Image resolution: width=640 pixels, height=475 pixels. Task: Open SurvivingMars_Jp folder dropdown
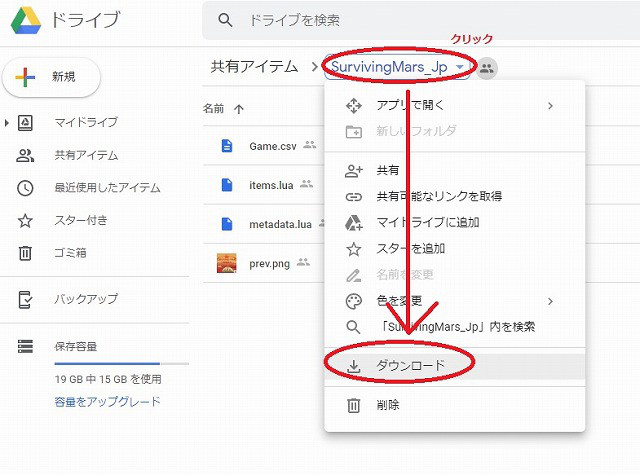[397, 67]
